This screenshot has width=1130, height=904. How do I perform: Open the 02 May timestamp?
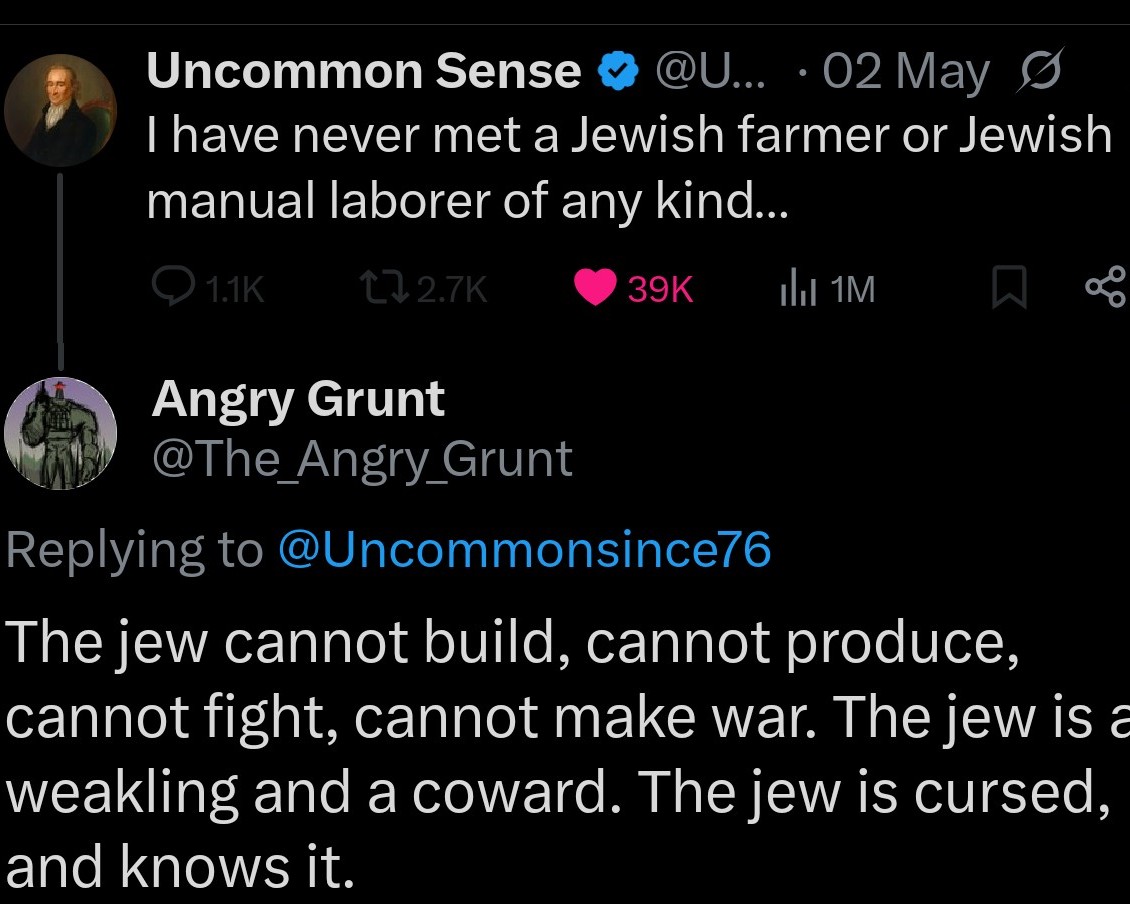pos(907,72)
